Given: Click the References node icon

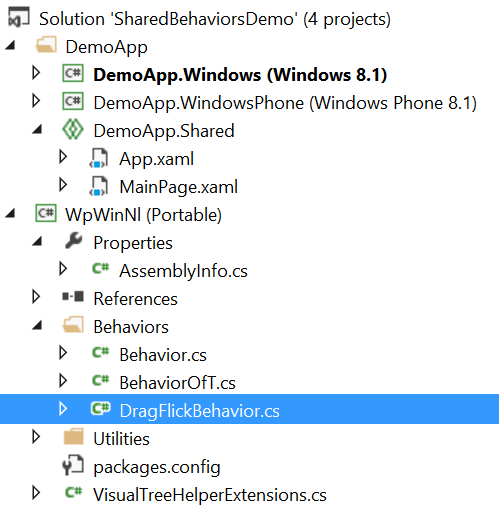Looking at the screenshot, I should tap(73, 296).
